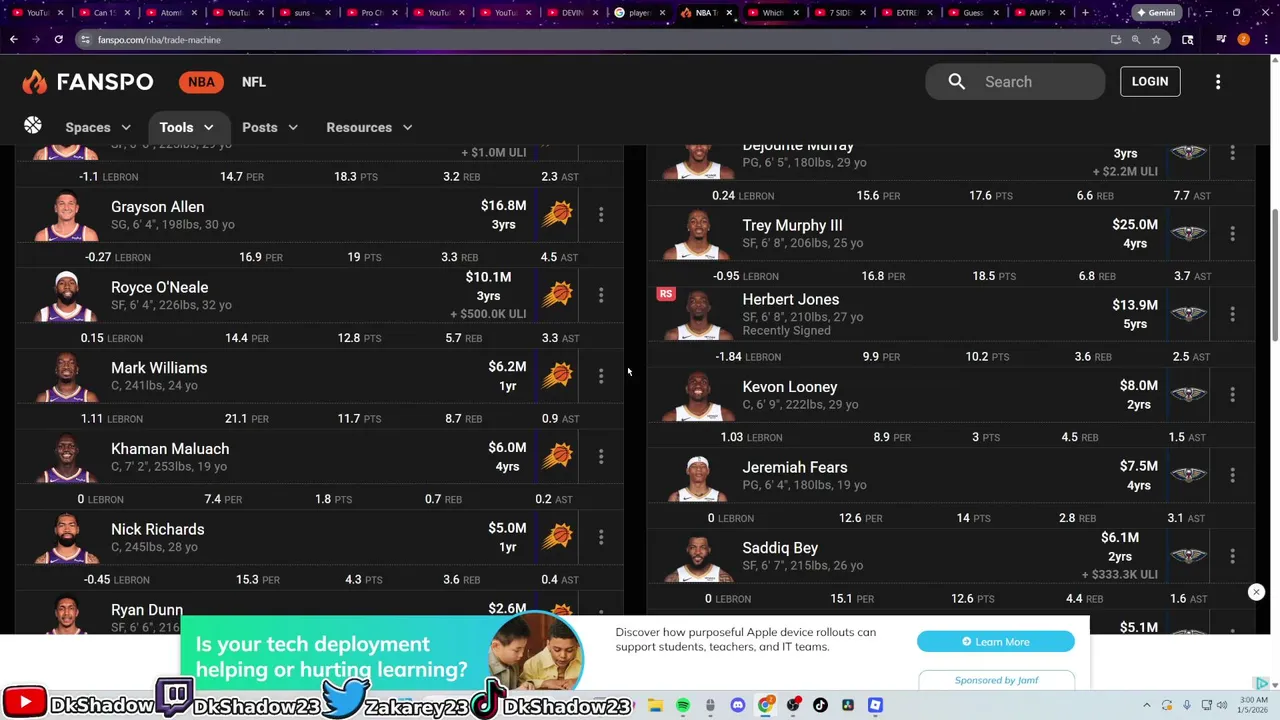Close the ad banner with X

pos(1256,592)
